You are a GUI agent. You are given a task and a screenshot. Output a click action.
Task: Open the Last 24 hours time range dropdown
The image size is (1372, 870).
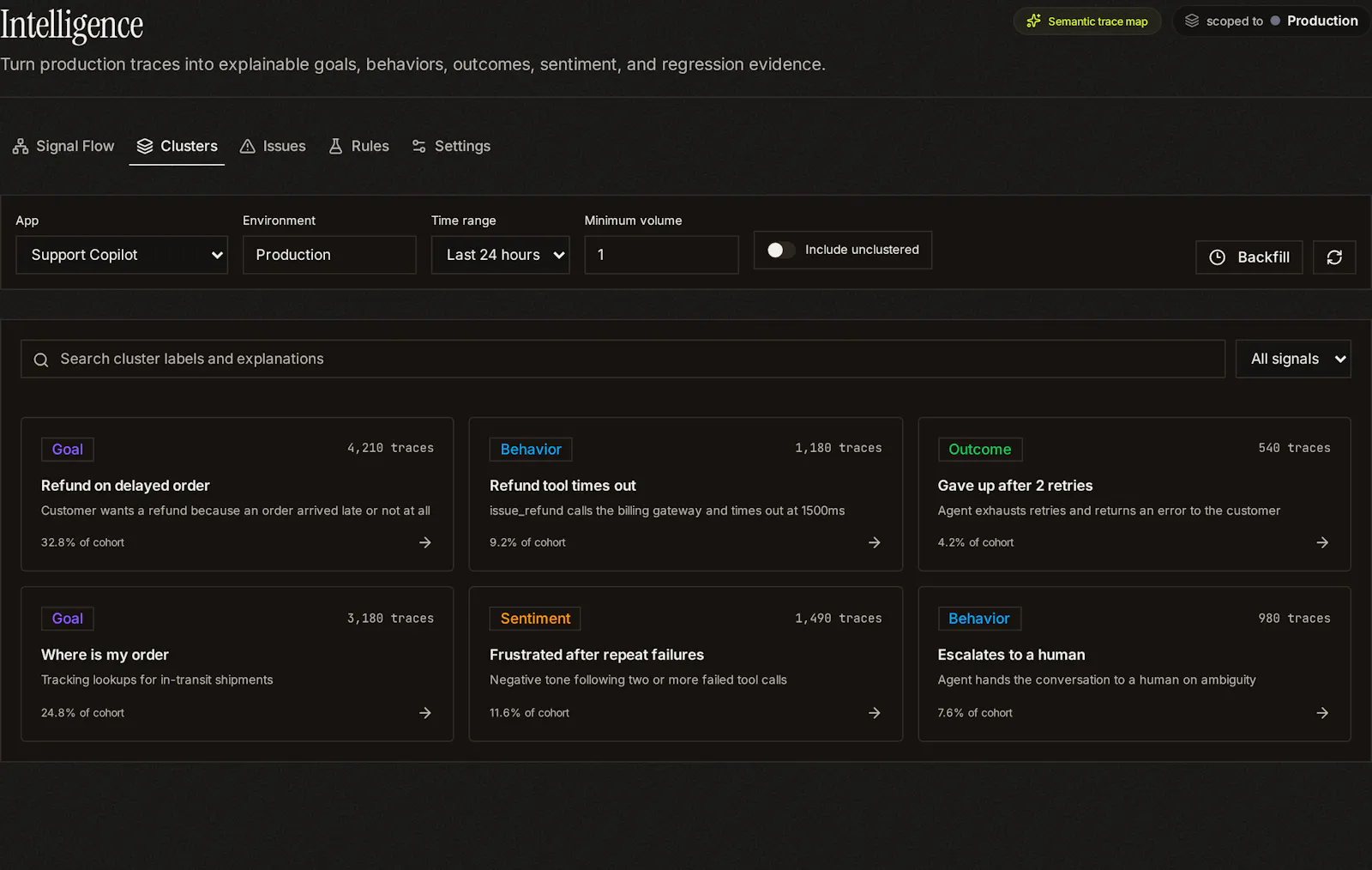pyautogui.click(x=501, y=255)
